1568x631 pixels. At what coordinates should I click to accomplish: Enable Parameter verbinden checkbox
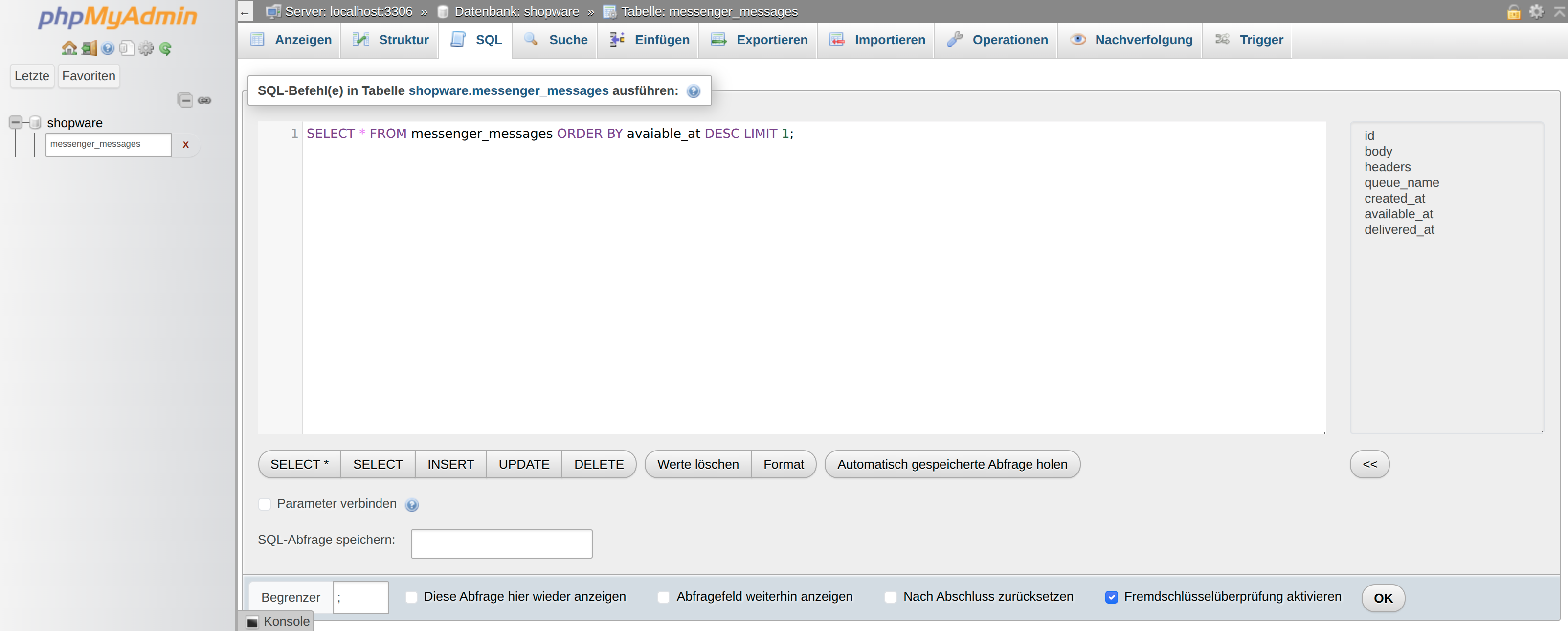tap(264, 504)
